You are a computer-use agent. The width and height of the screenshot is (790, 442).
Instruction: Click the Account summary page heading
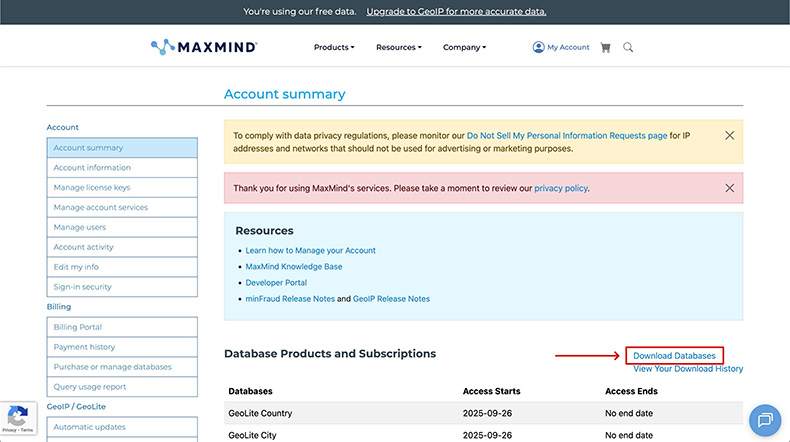click(x=285, y=94)
